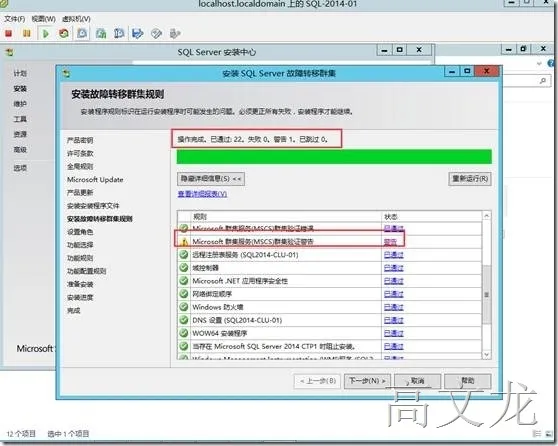The width and height of the screenshot is (558, 446).
Task: Click 设置角色 step in setup sidebar
Action: [80, 232]
